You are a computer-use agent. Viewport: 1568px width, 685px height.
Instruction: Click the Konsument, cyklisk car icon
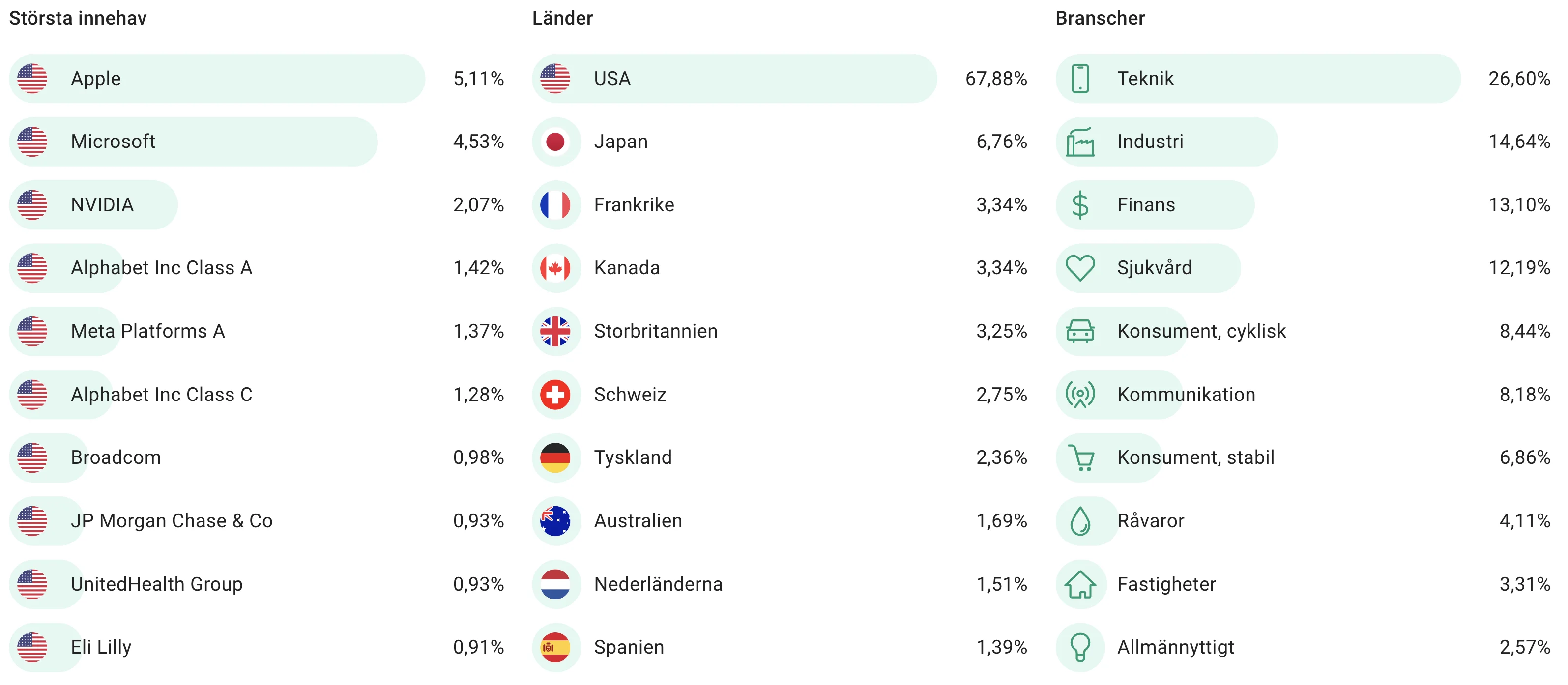click(1080, 331)
